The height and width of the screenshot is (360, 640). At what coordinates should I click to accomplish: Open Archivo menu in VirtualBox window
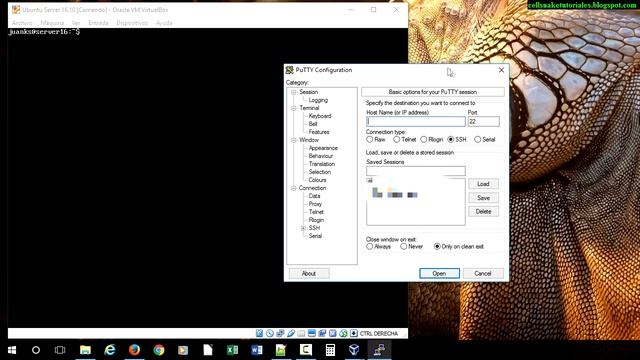[x=22, y=23]
